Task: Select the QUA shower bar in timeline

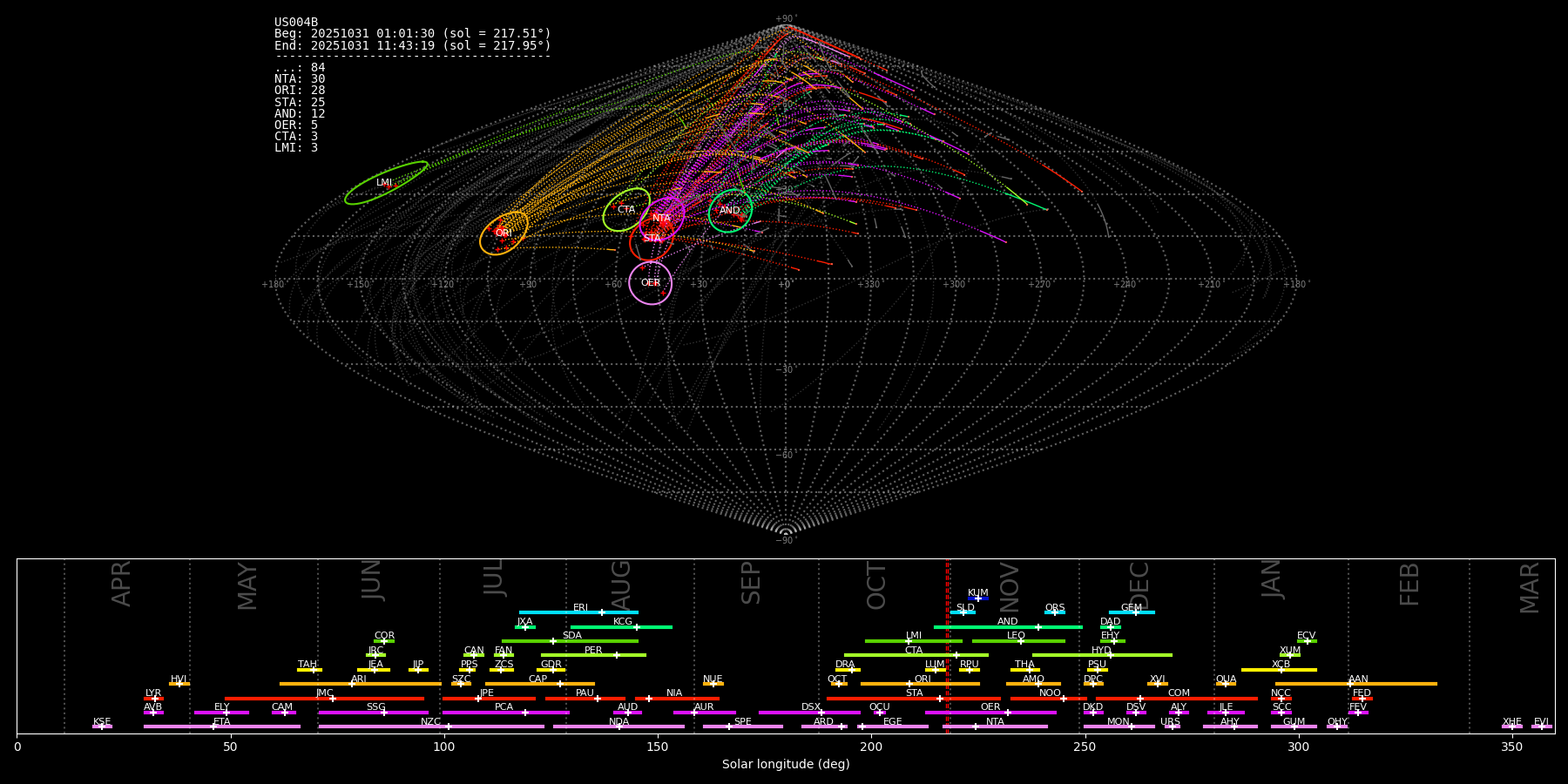Action: [x=1226, y=684]
